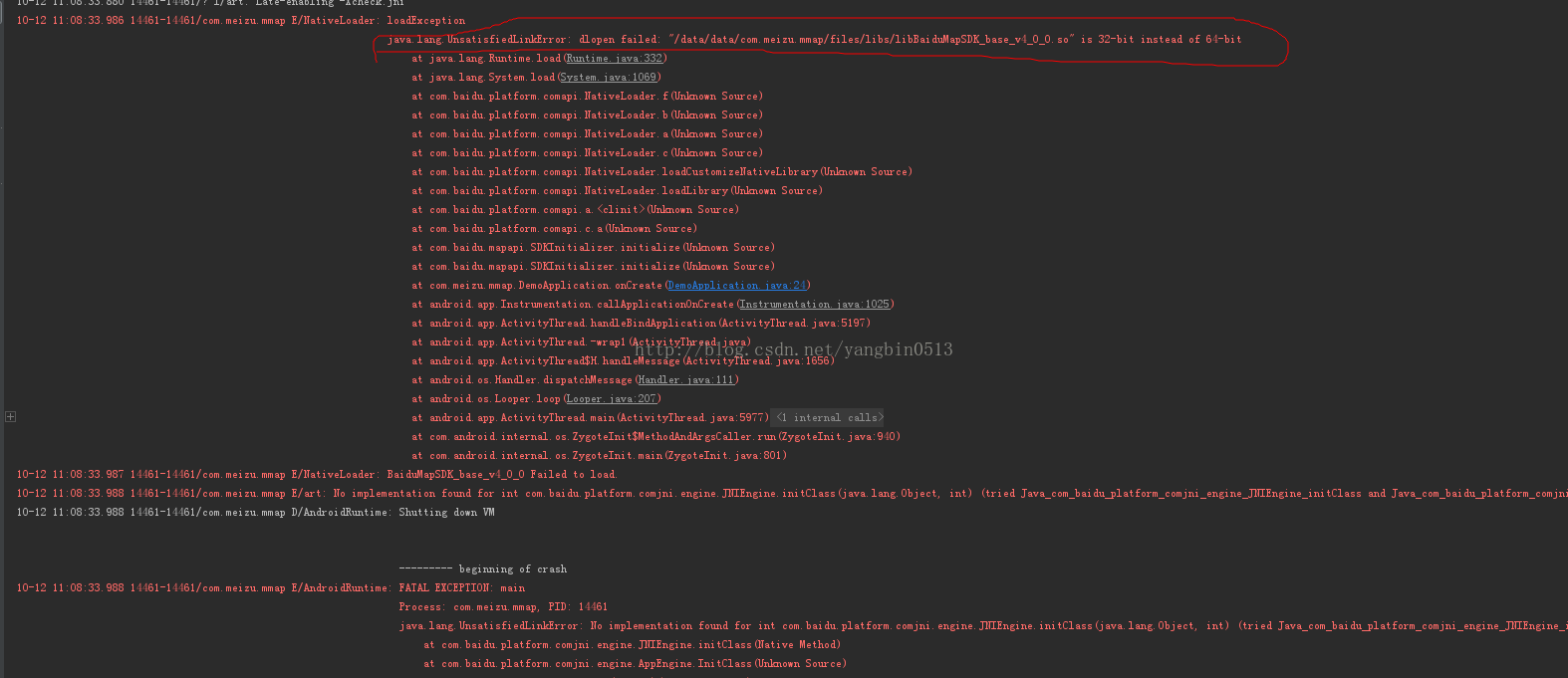Select the "ActivityThread$H.handleMessage" stack frame
Viewport: 1568px width, 678px height.
tap(624, 361)
